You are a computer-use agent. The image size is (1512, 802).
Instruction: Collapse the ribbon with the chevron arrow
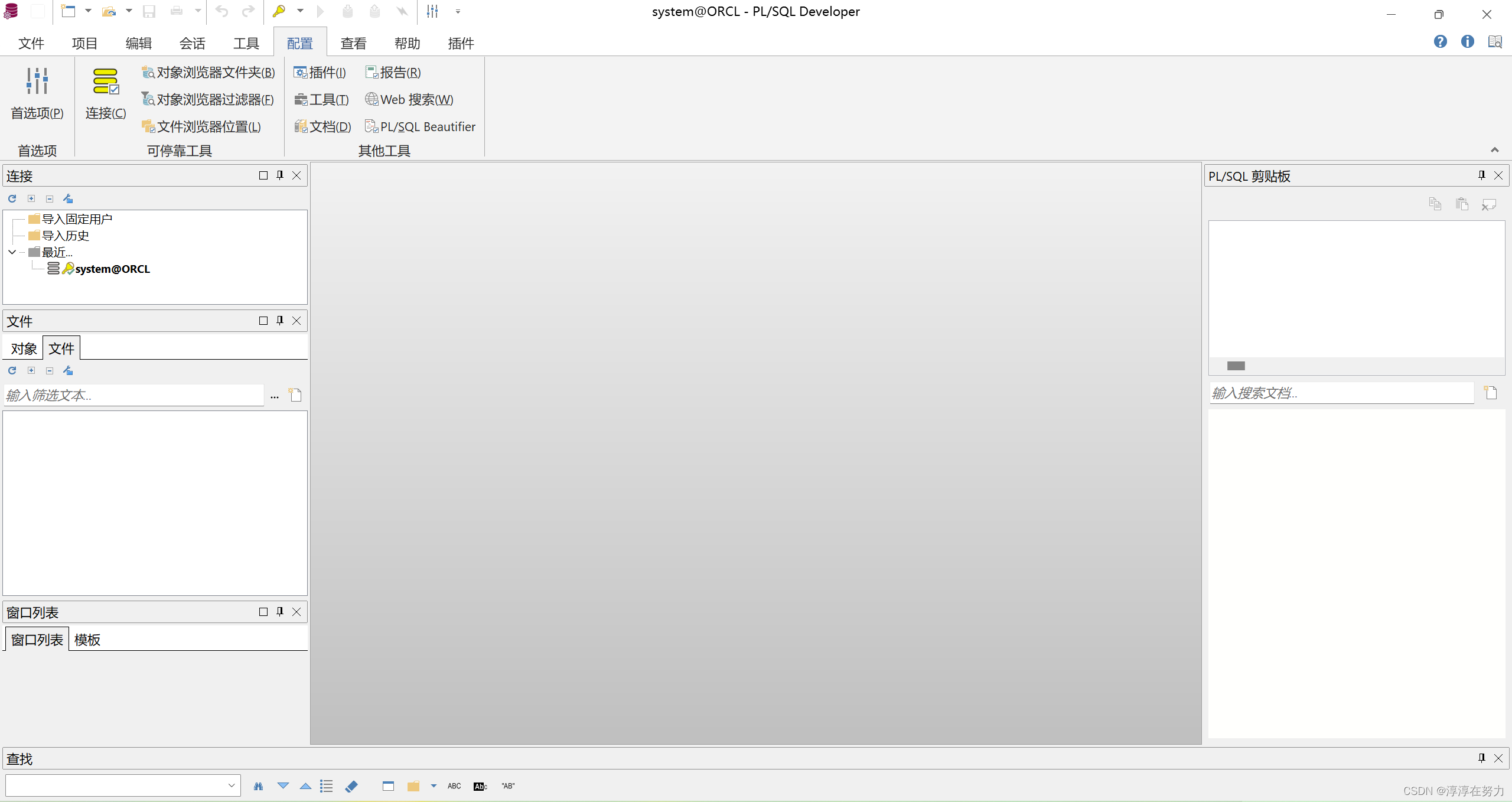tap(1494, 150)
